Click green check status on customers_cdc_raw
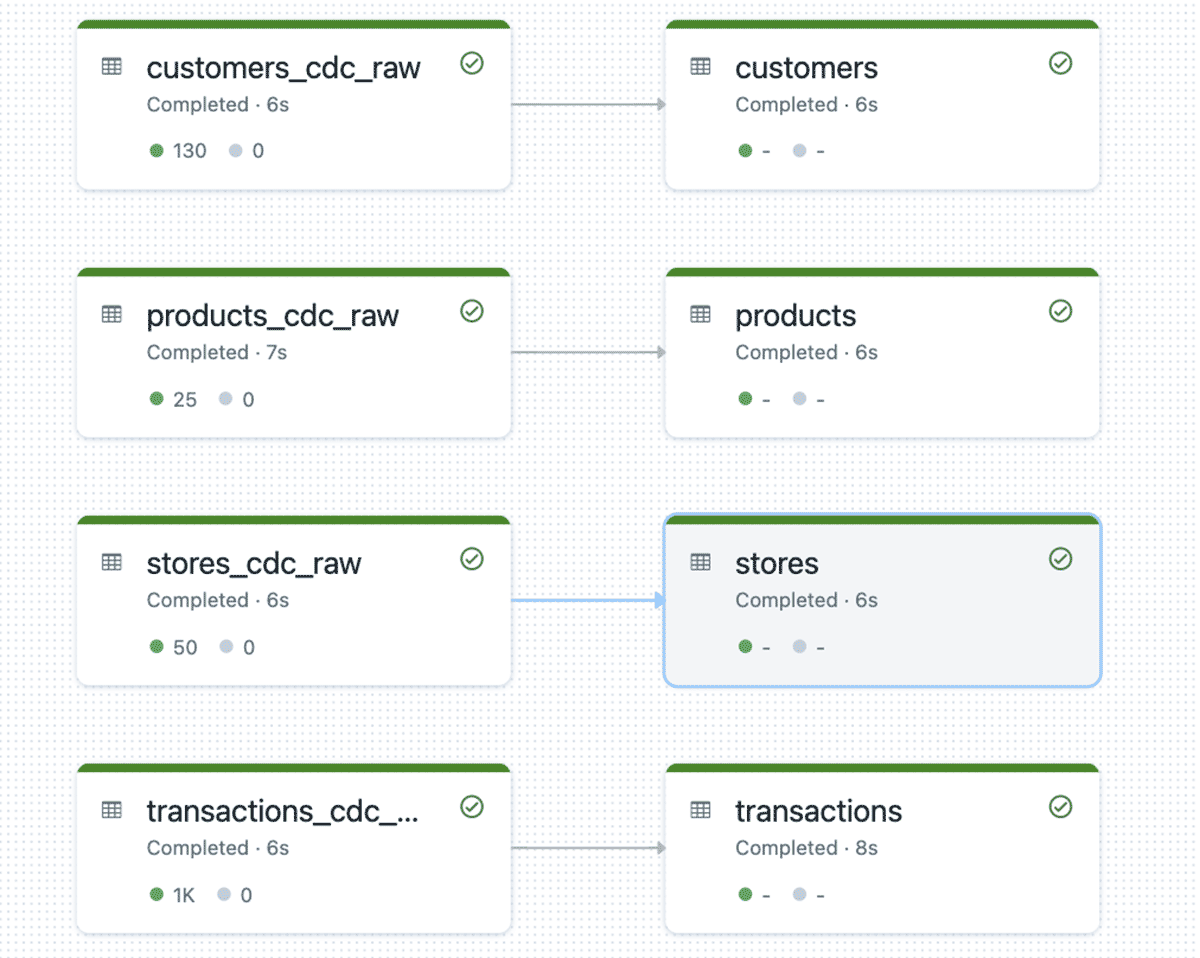This screenshot has width=1200, height=958. 472,64
